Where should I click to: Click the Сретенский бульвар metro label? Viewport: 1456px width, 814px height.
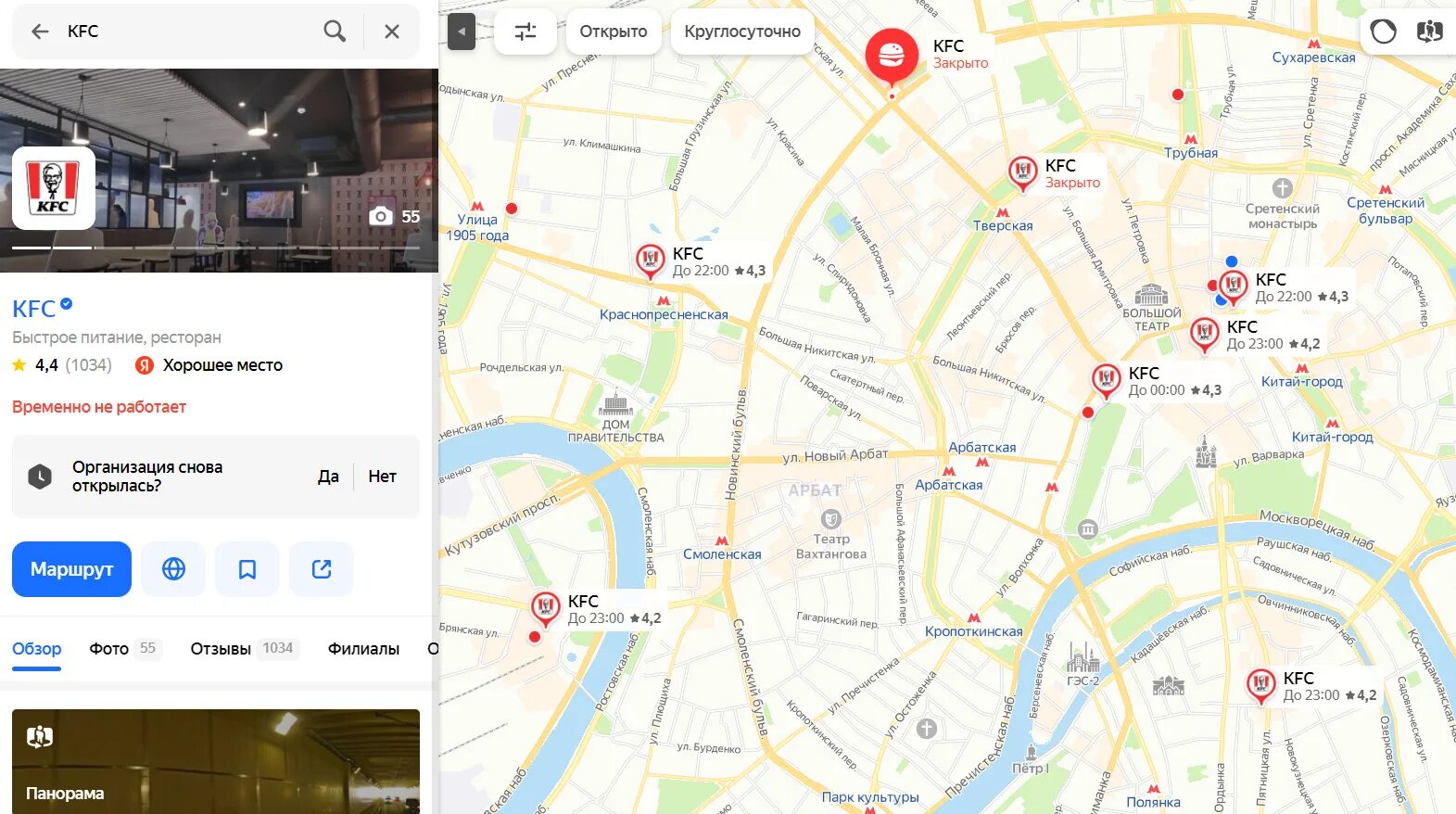point(1386,210)
